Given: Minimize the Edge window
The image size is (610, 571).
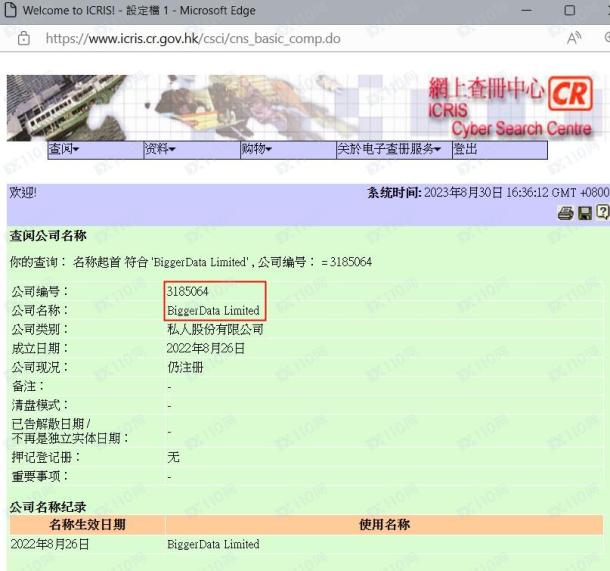Looking at the screenshot, I should [526, 11].
